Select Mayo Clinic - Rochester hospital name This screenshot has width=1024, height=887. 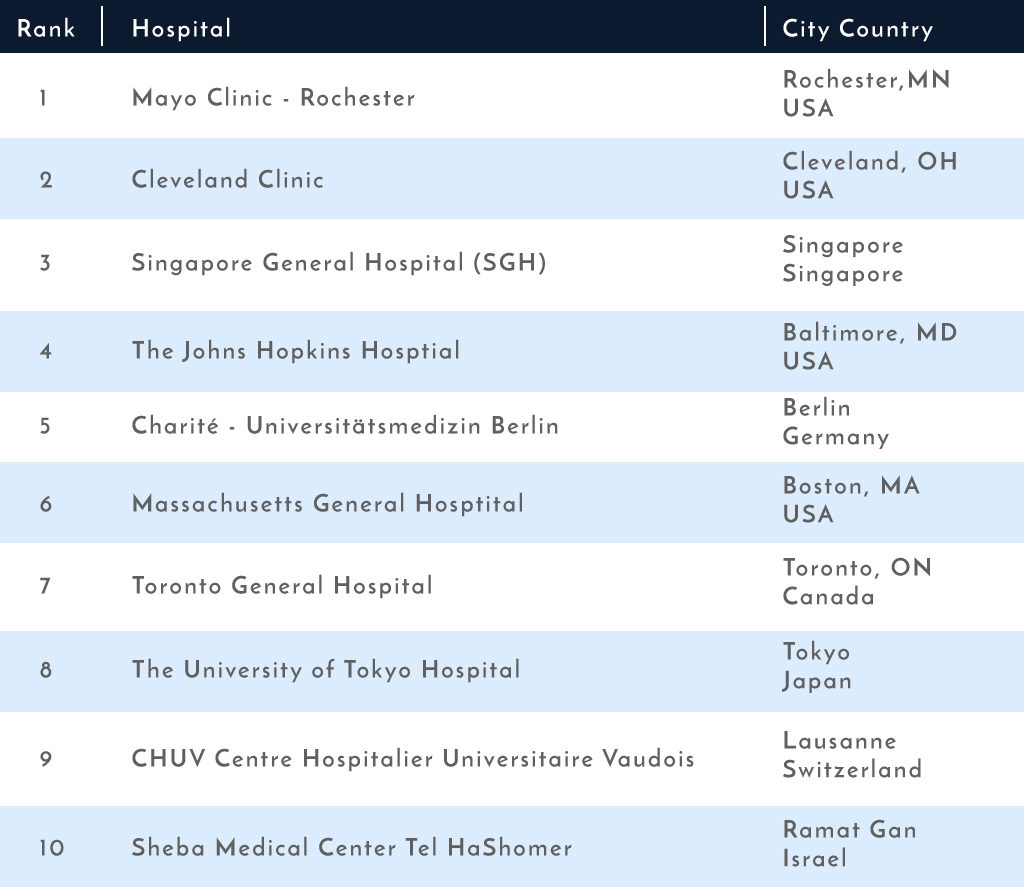click(273, 98)
